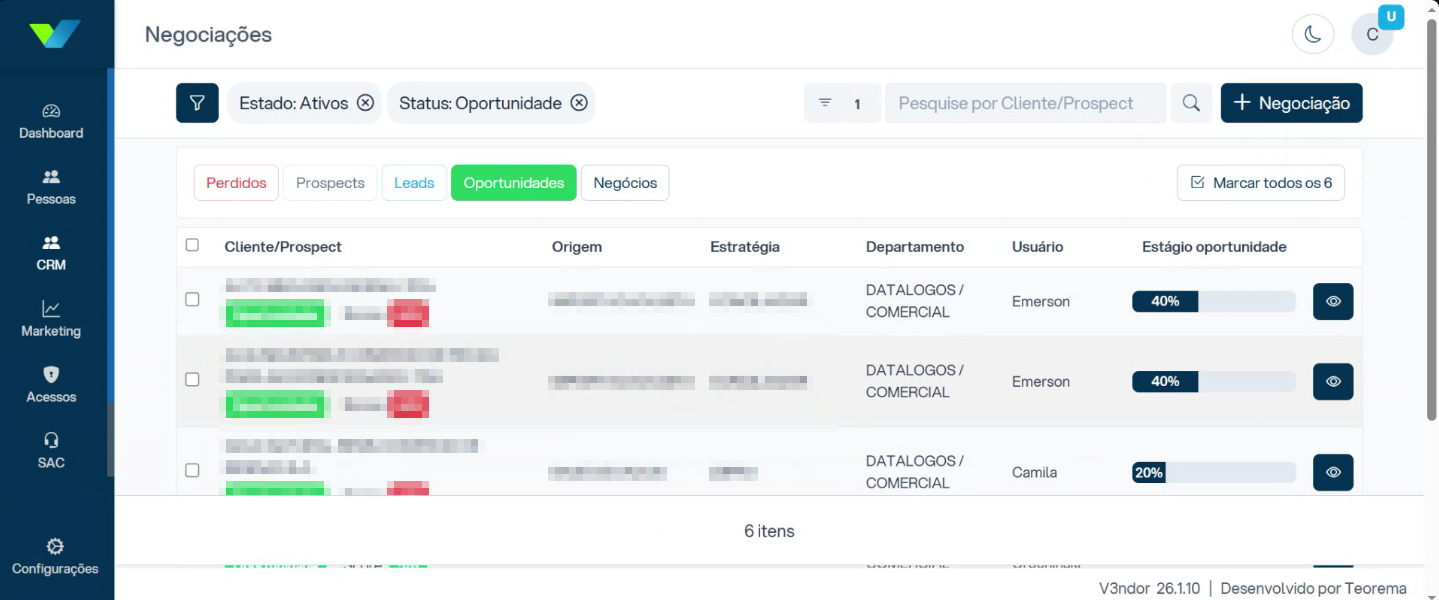Check second Emerson 40% row checkbox
1439x600 pixels.
(x=192, y=379)
